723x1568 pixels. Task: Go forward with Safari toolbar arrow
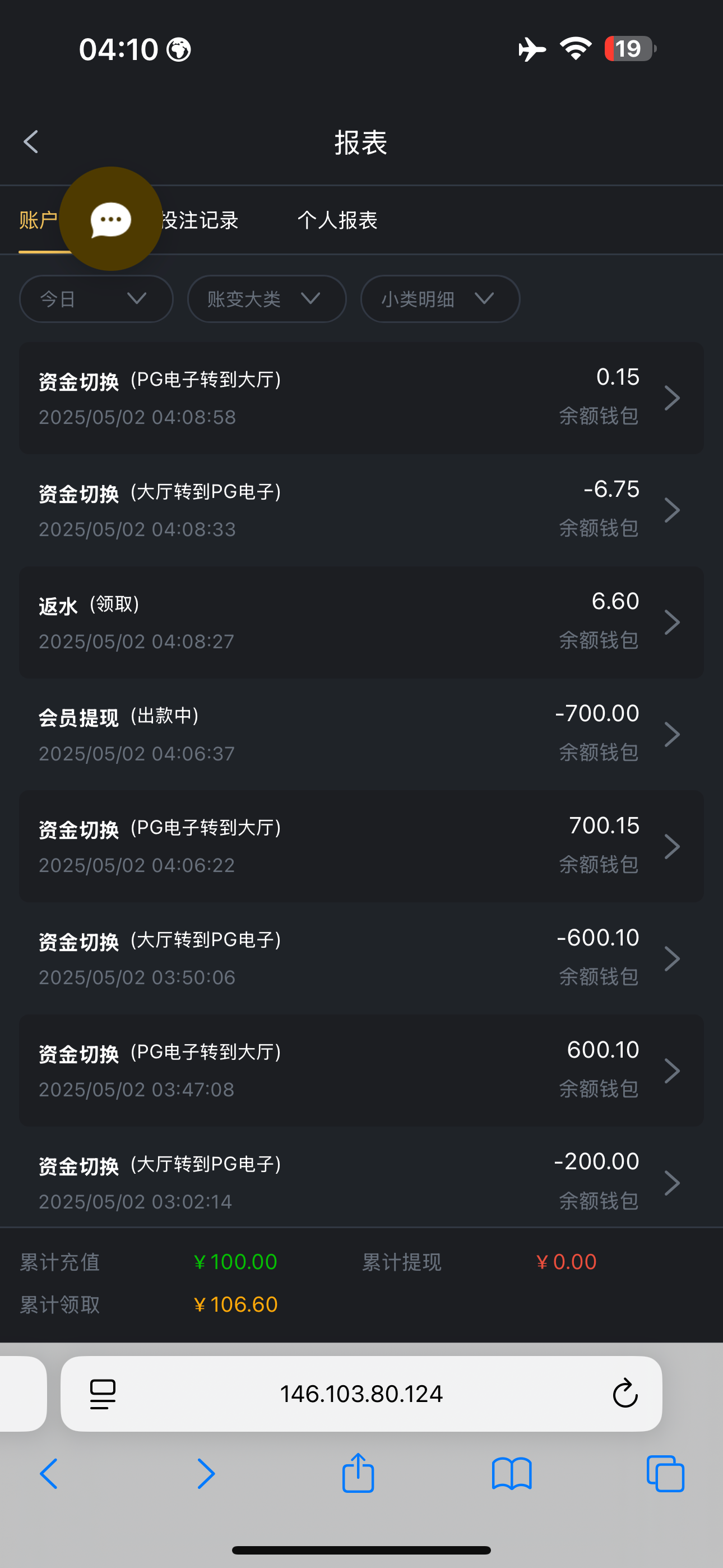(206, 1474)
